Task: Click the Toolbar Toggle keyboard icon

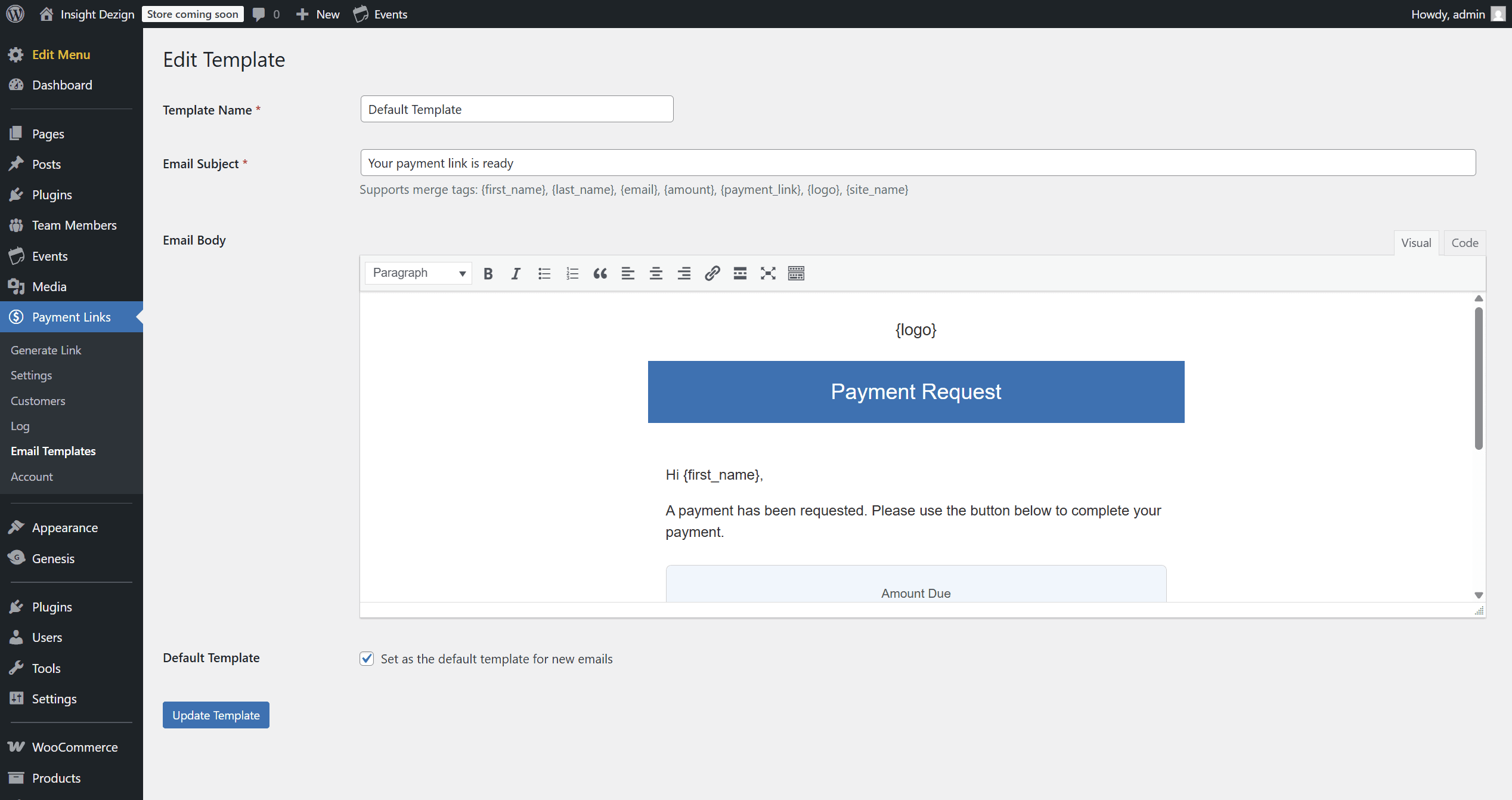Action: click(x=796, y=273)
